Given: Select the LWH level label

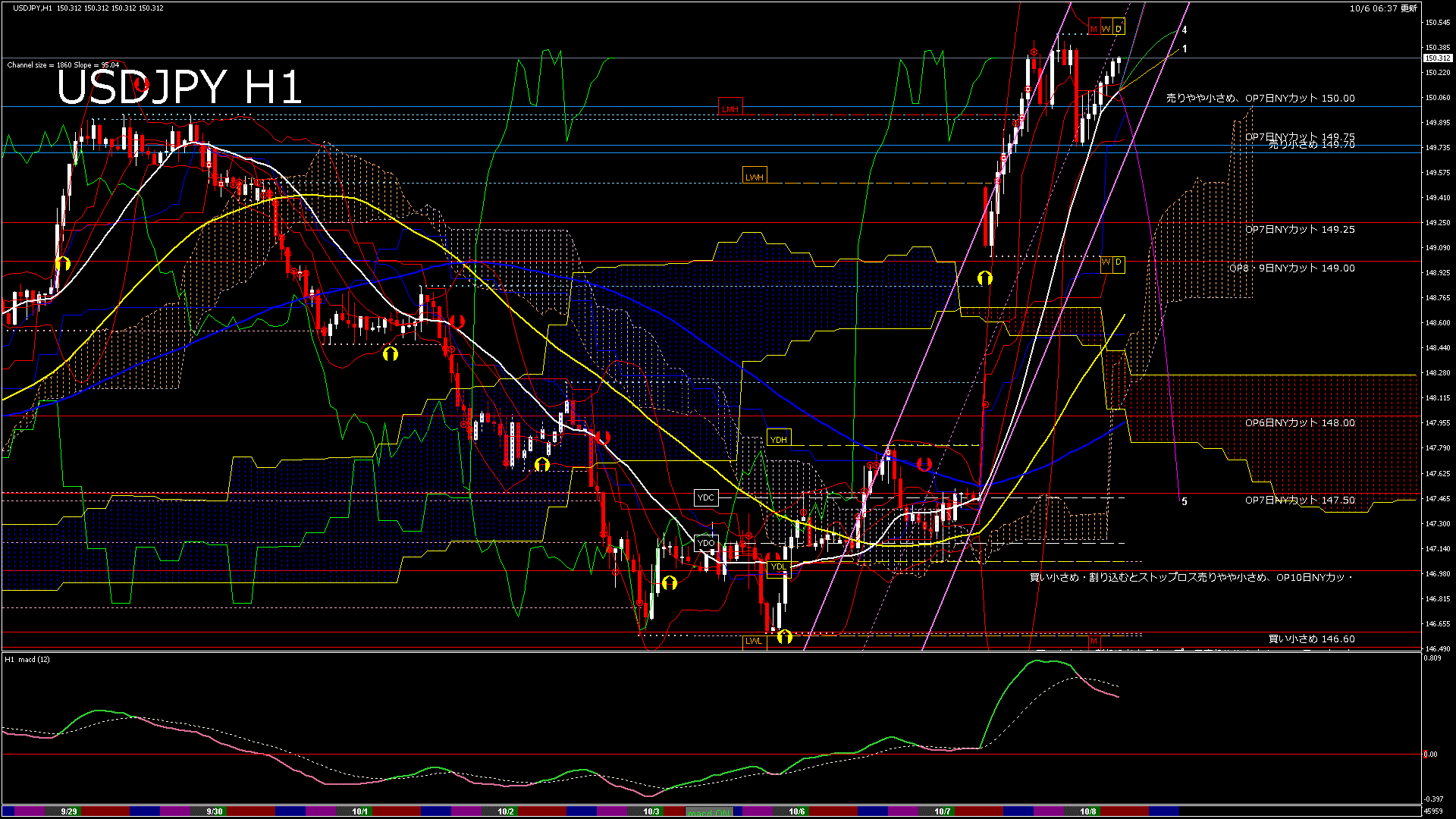Looking at the screenshot, I should point(754,177).
